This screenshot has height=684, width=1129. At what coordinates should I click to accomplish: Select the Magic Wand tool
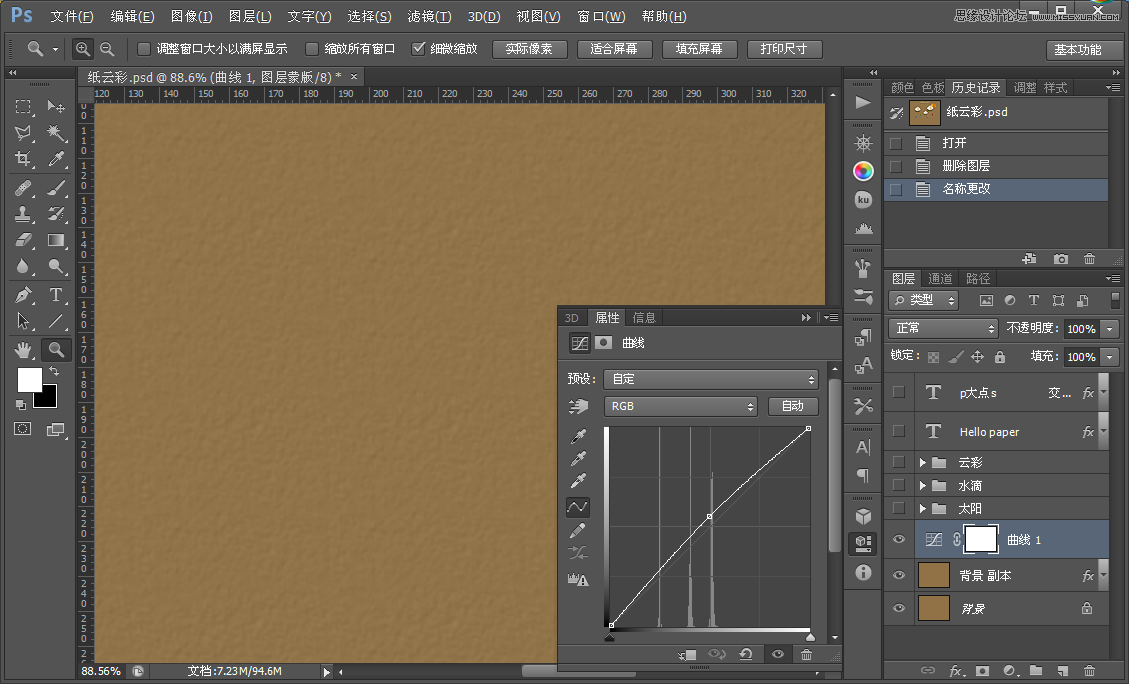[x=56, y=132]
